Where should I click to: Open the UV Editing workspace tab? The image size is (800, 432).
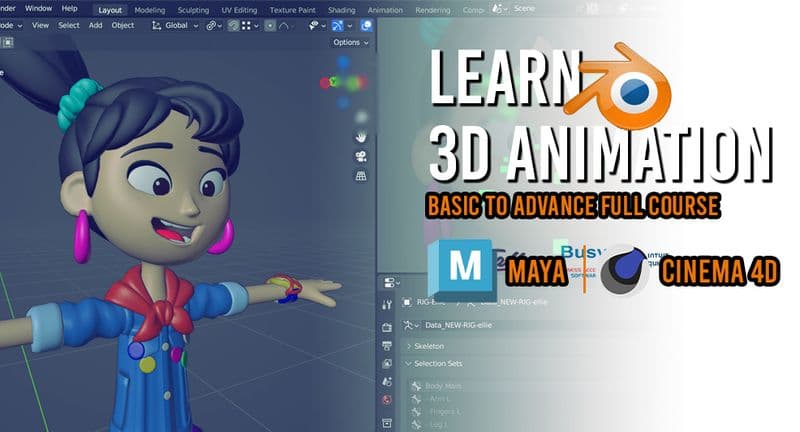(239, 10)
